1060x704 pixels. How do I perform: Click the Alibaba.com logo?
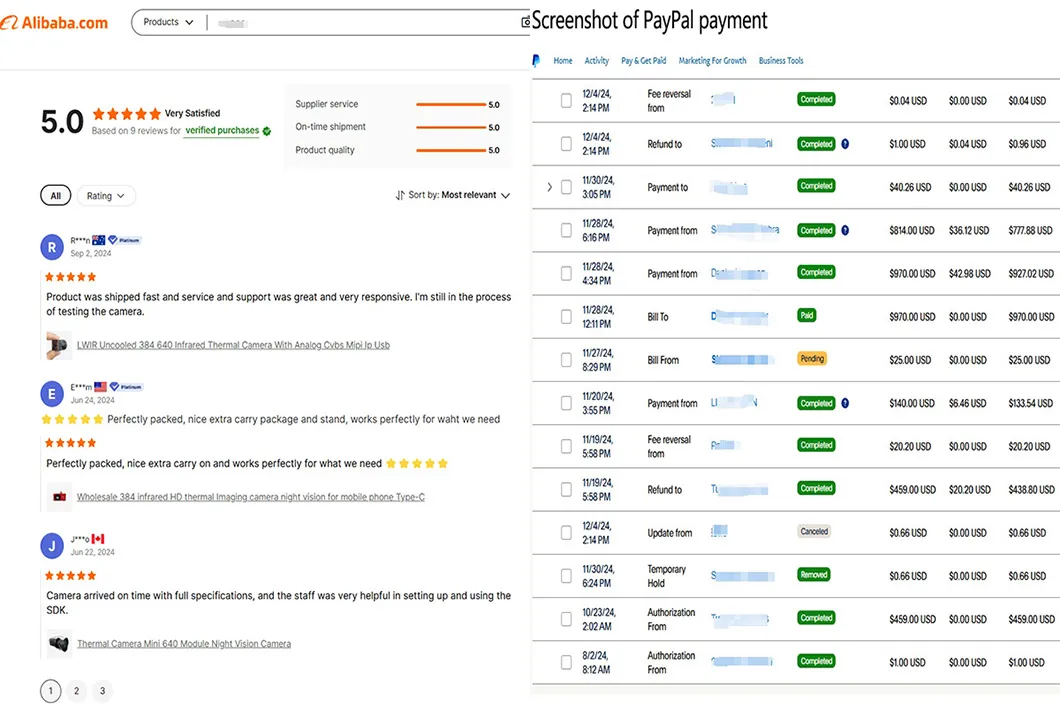click(x=55, y=22)
